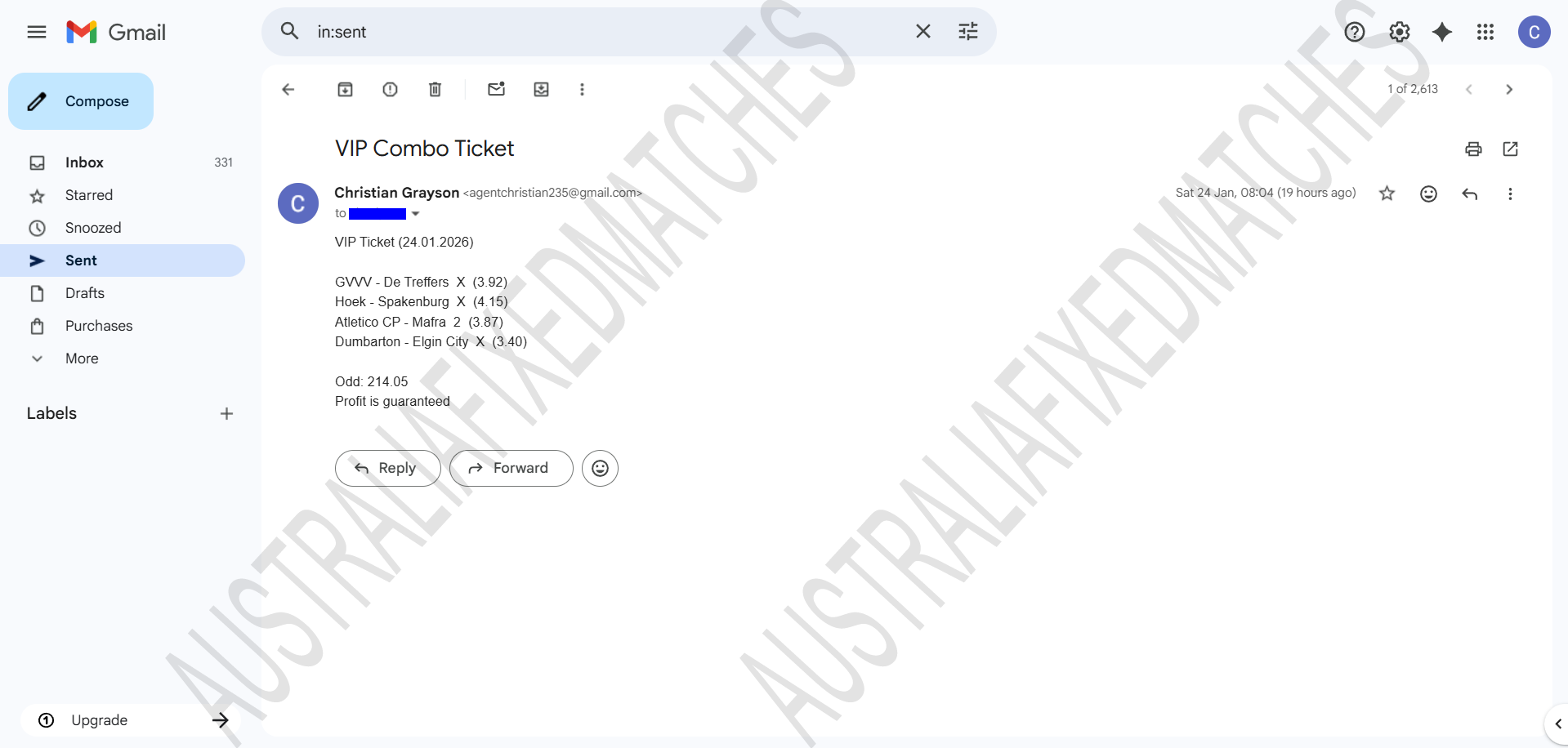Click the Labels heading
The width and height of the screenshot is (1568, 748).
[51, 413]
